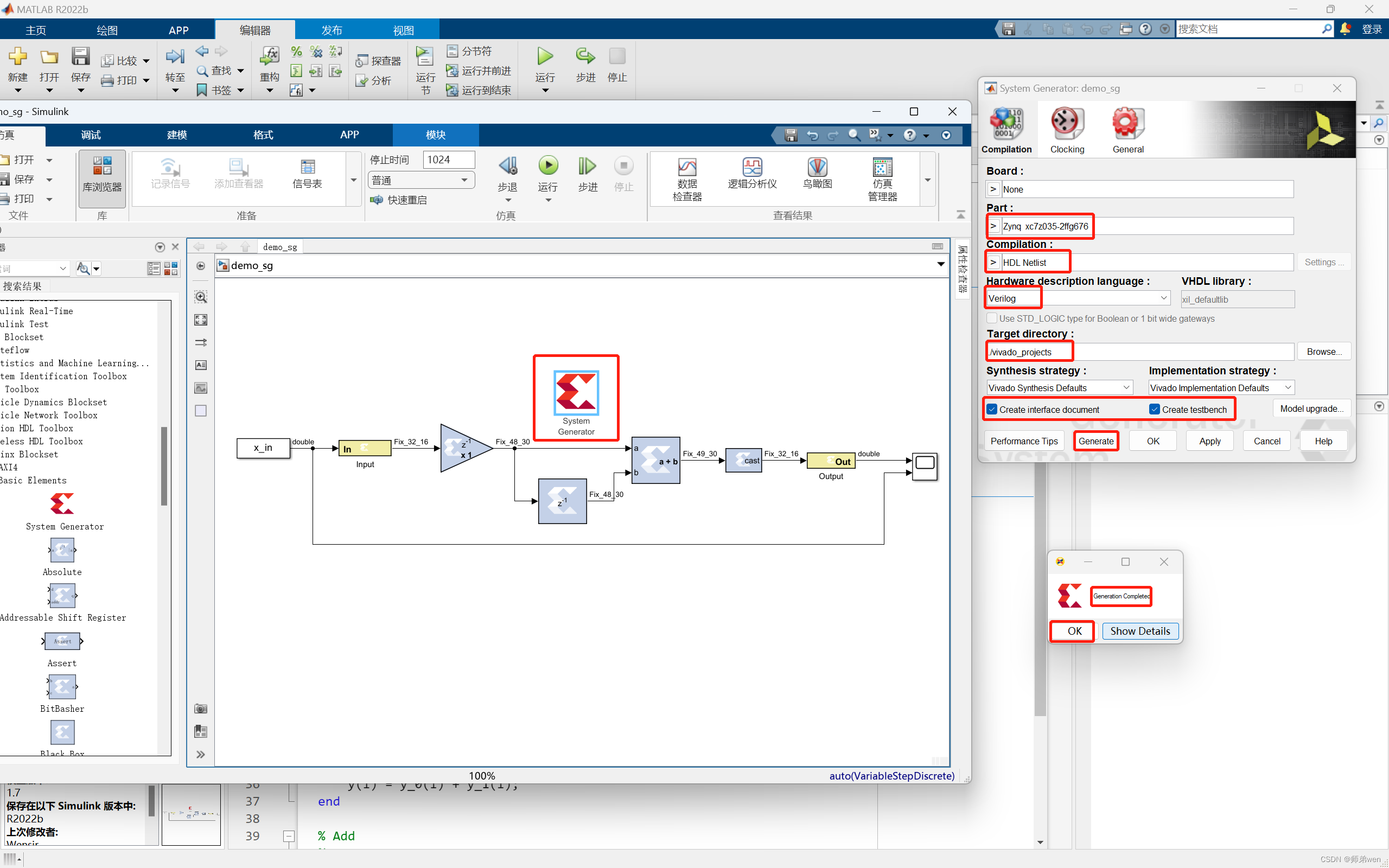The image size is (1389, 868).
Task: Click the stop time 1024 field
Action: (x=449, y=159)
